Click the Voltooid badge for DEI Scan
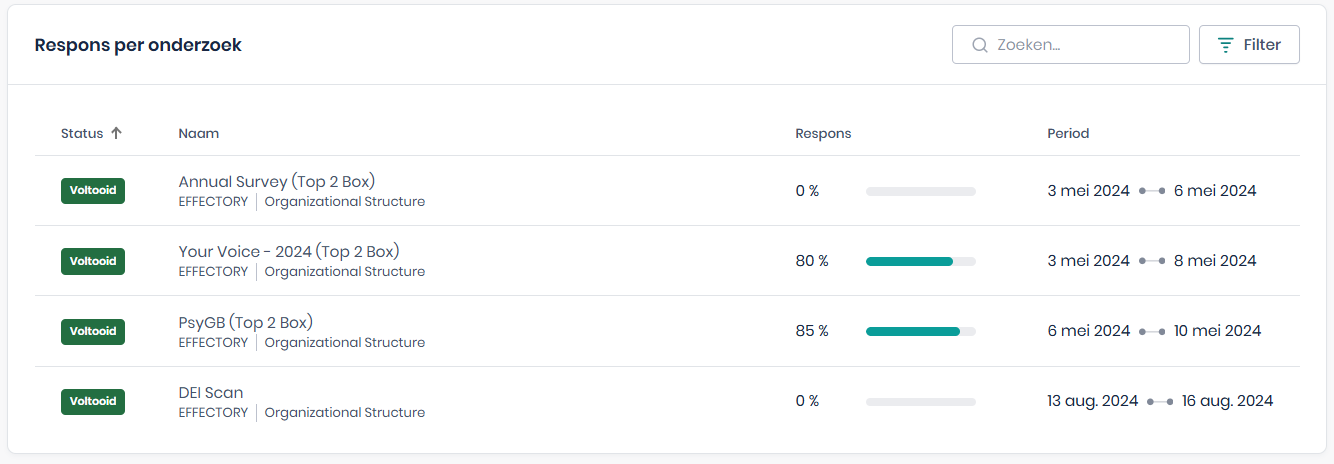 click(93, 401)
